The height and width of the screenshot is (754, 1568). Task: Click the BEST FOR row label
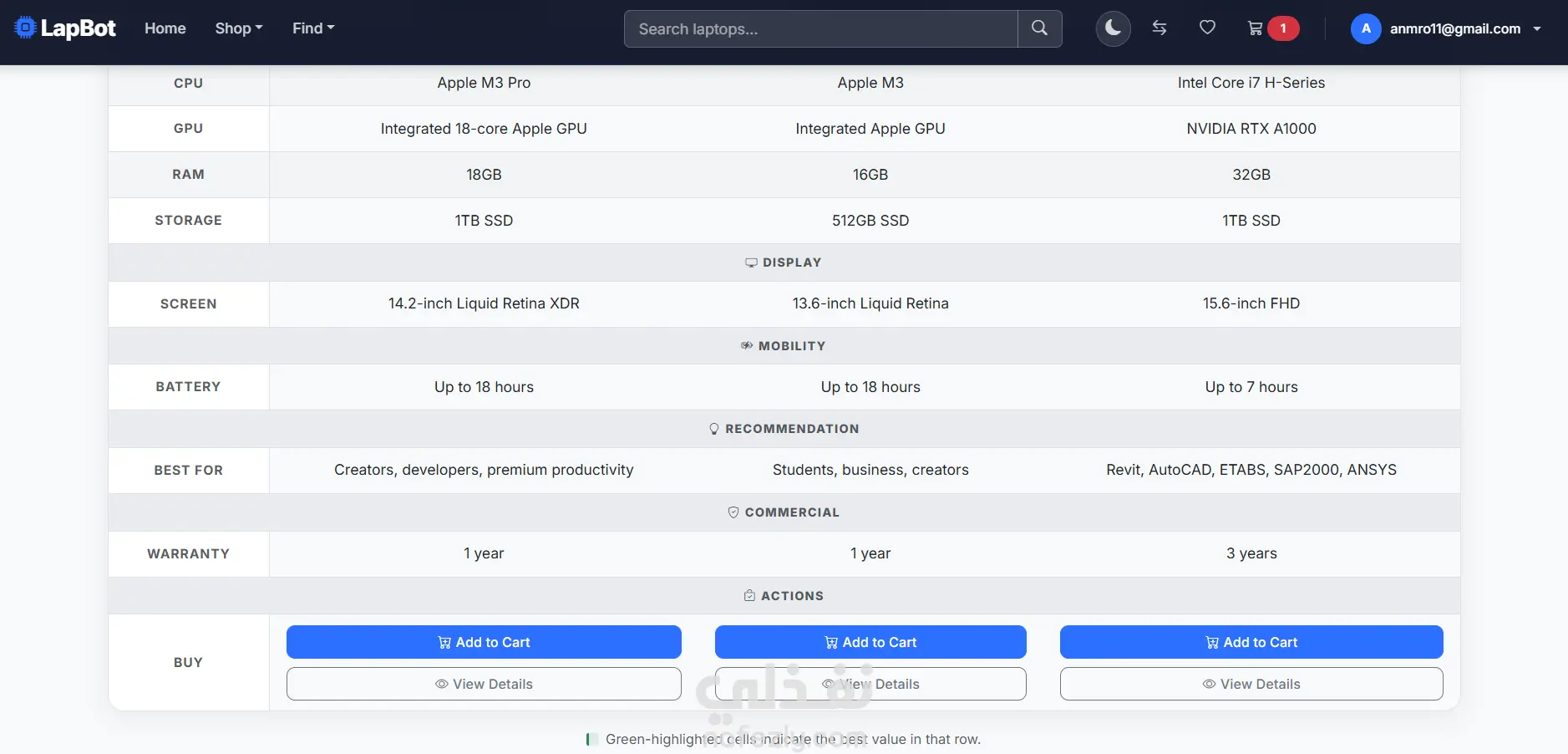tap(188, 471)
